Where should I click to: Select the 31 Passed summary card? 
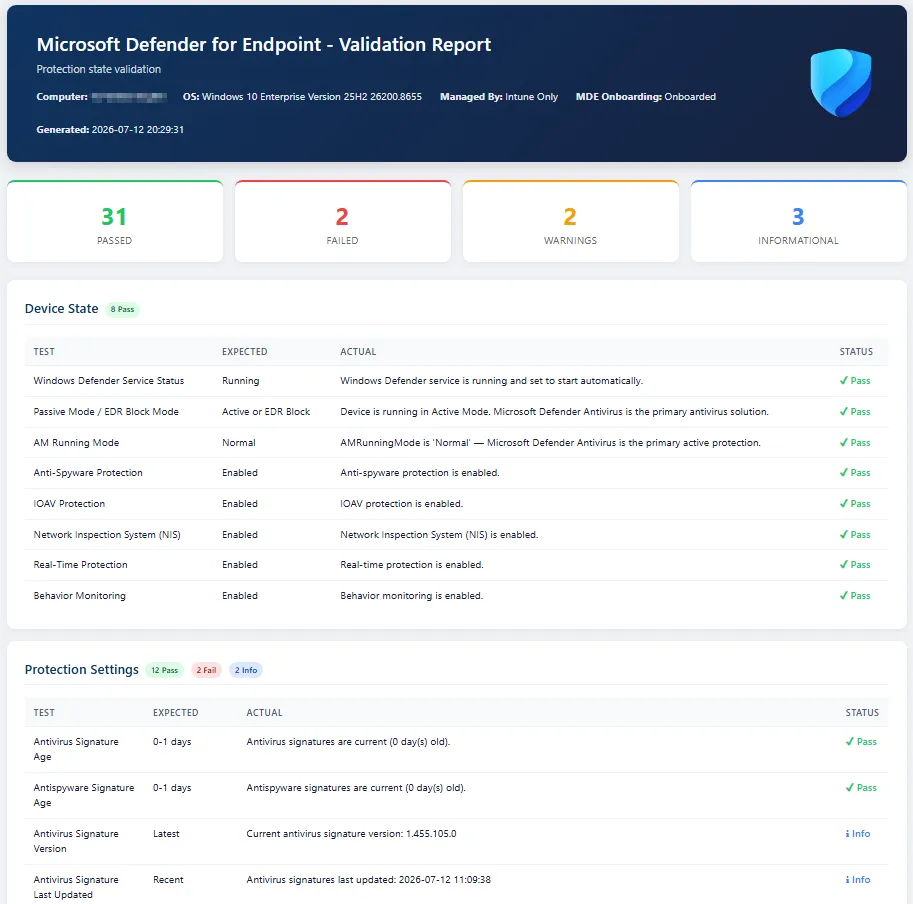click(x=115, y=221)
